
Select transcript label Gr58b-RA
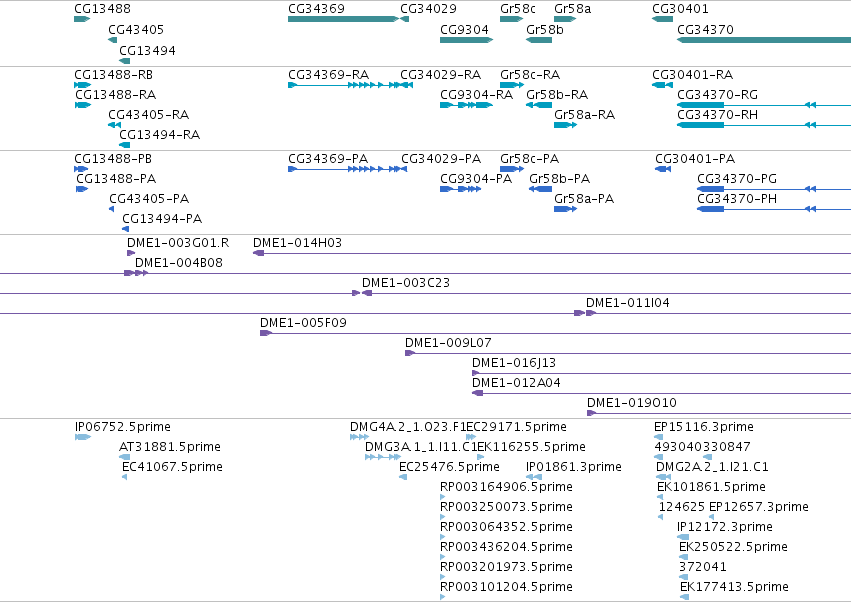click(557, 94)
